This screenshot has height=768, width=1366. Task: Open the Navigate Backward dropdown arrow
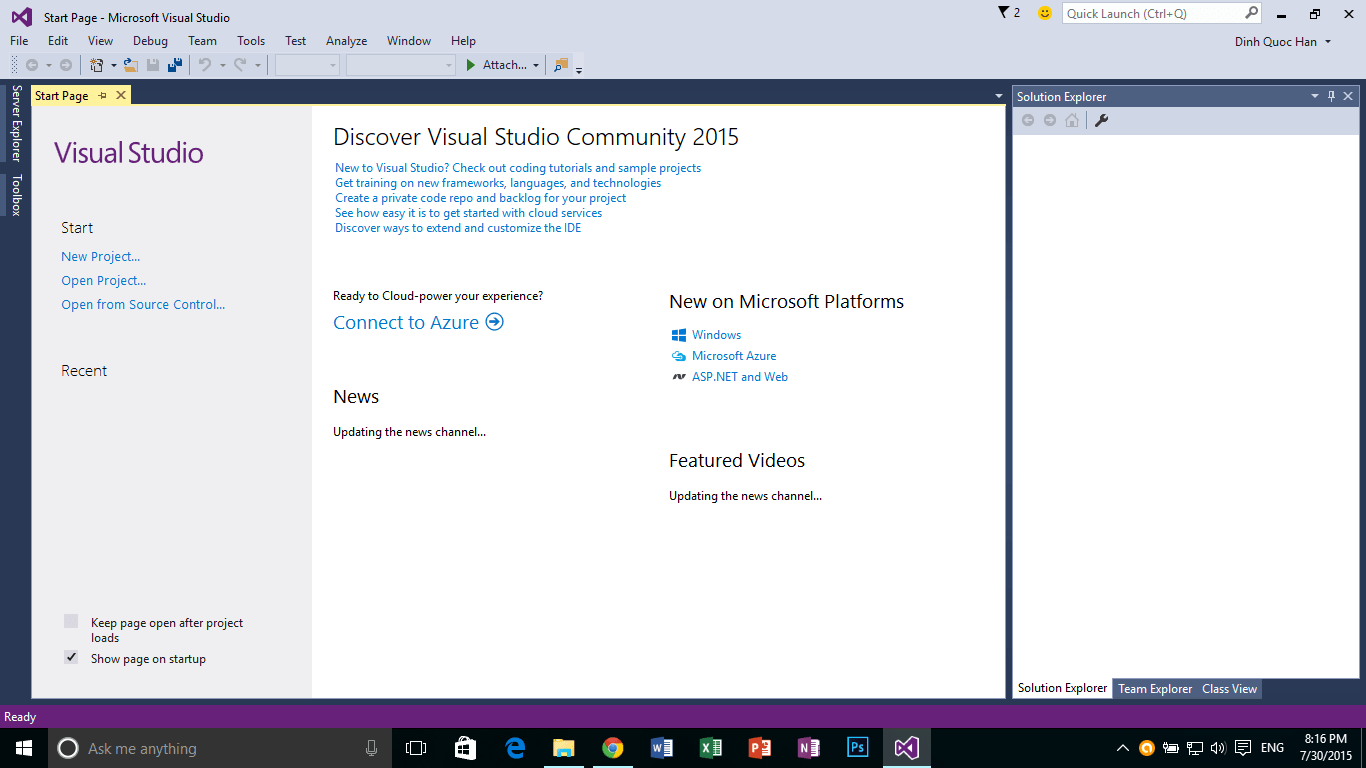point(48,65)
